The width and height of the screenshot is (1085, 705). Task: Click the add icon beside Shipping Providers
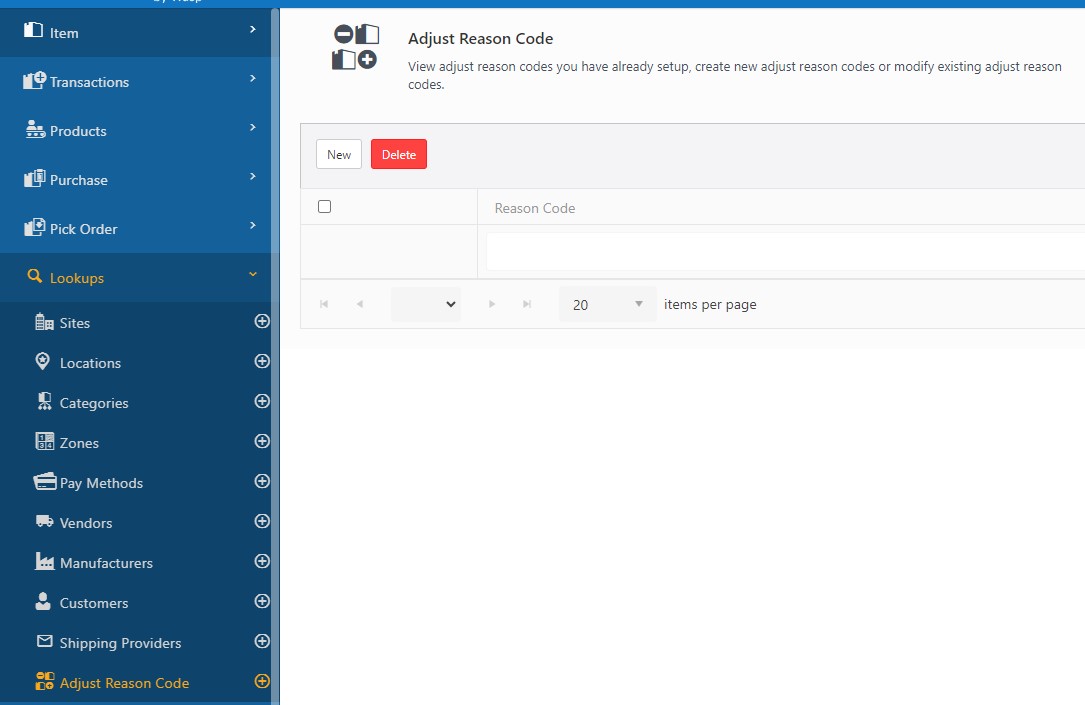point(262,642)
